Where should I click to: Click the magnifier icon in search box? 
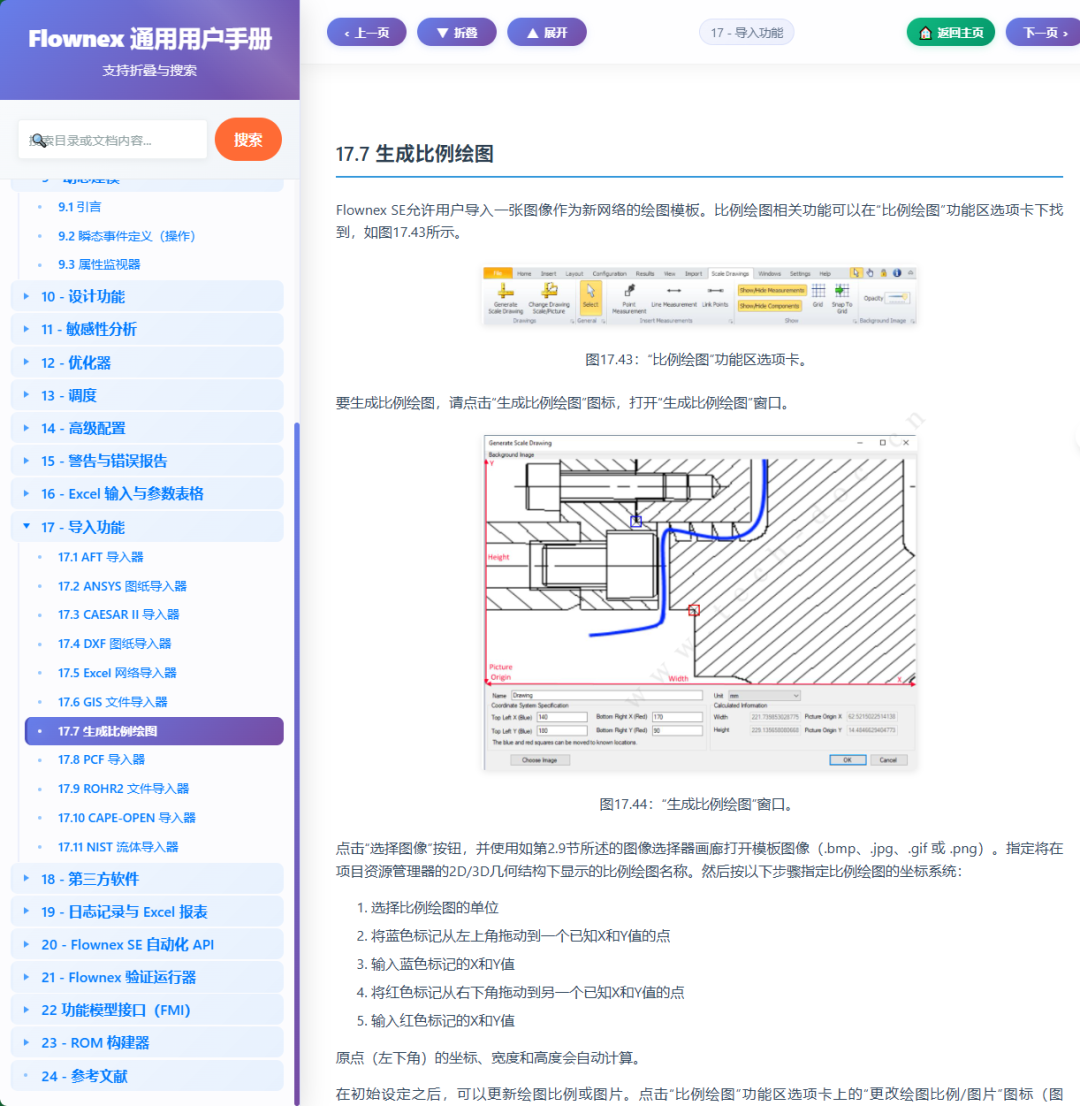(x=38, y=140)
